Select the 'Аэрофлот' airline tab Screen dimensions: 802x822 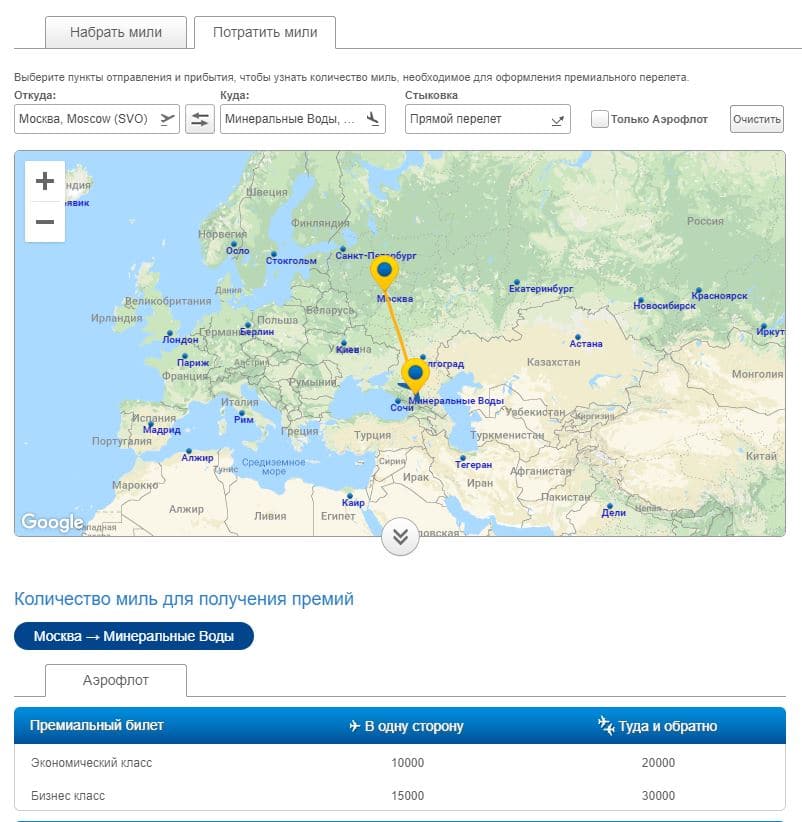click(x=115, y=680)
